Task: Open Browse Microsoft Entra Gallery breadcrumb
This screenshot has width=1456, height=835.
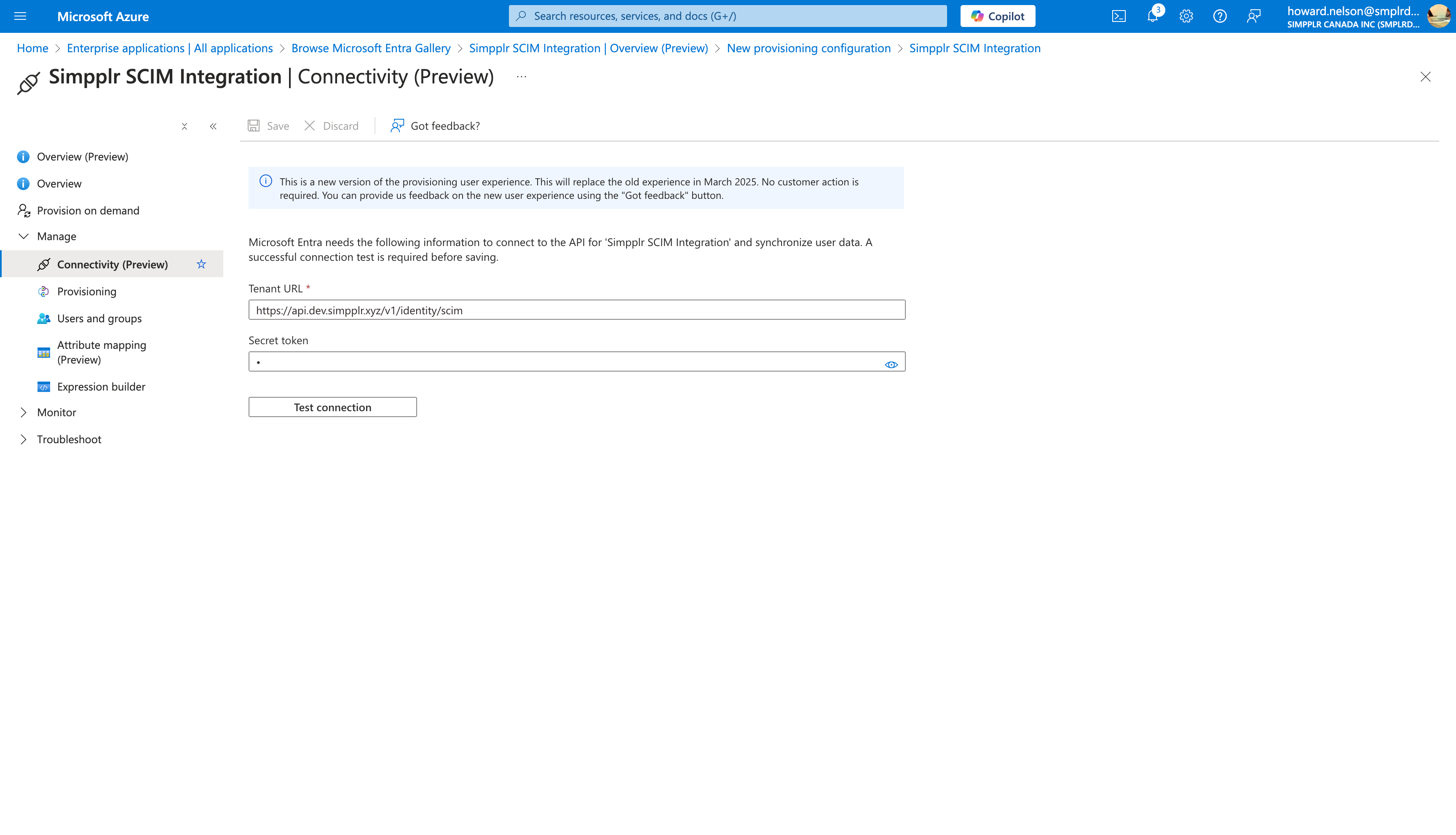Action: click(371, 48)
